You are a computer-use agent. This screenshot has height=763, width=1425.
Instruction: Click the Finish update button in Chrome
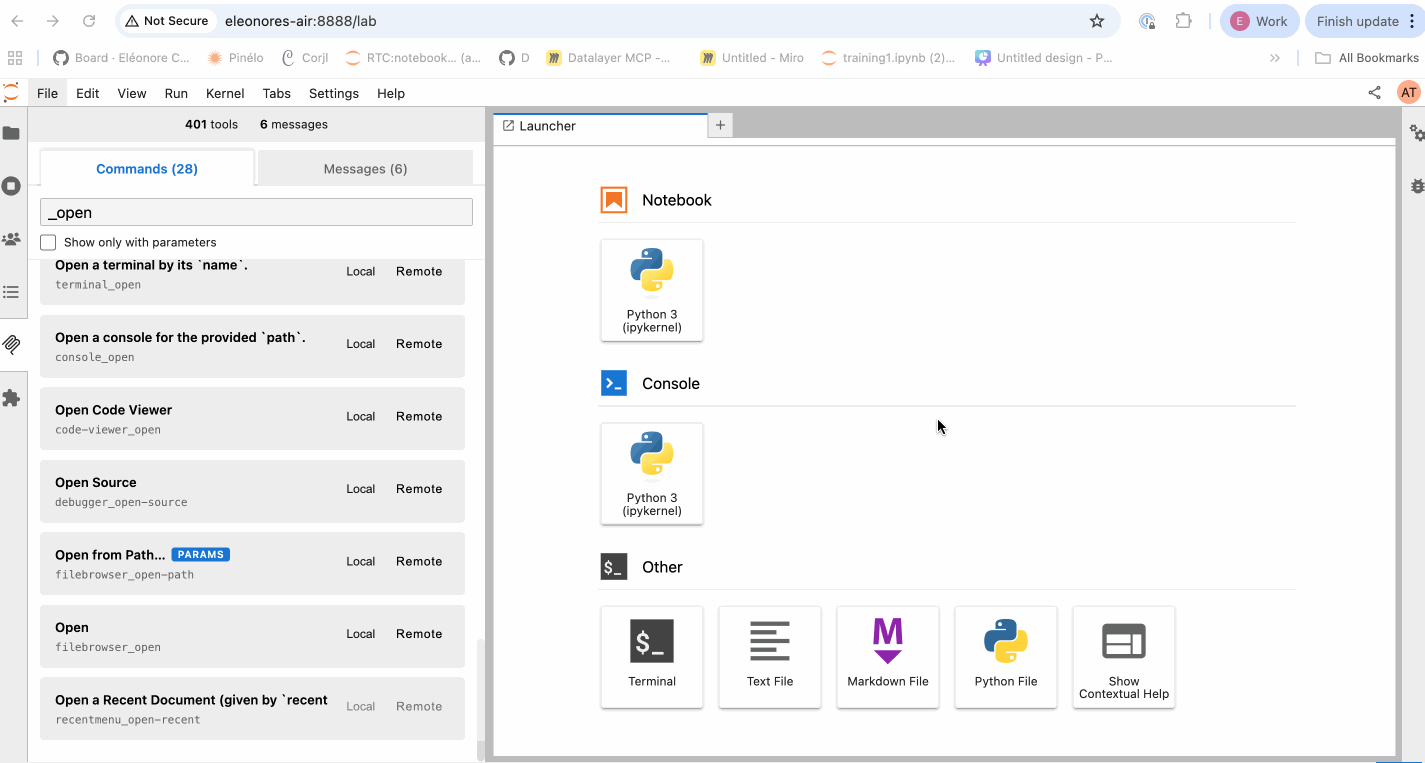(x=1357, y=21)
